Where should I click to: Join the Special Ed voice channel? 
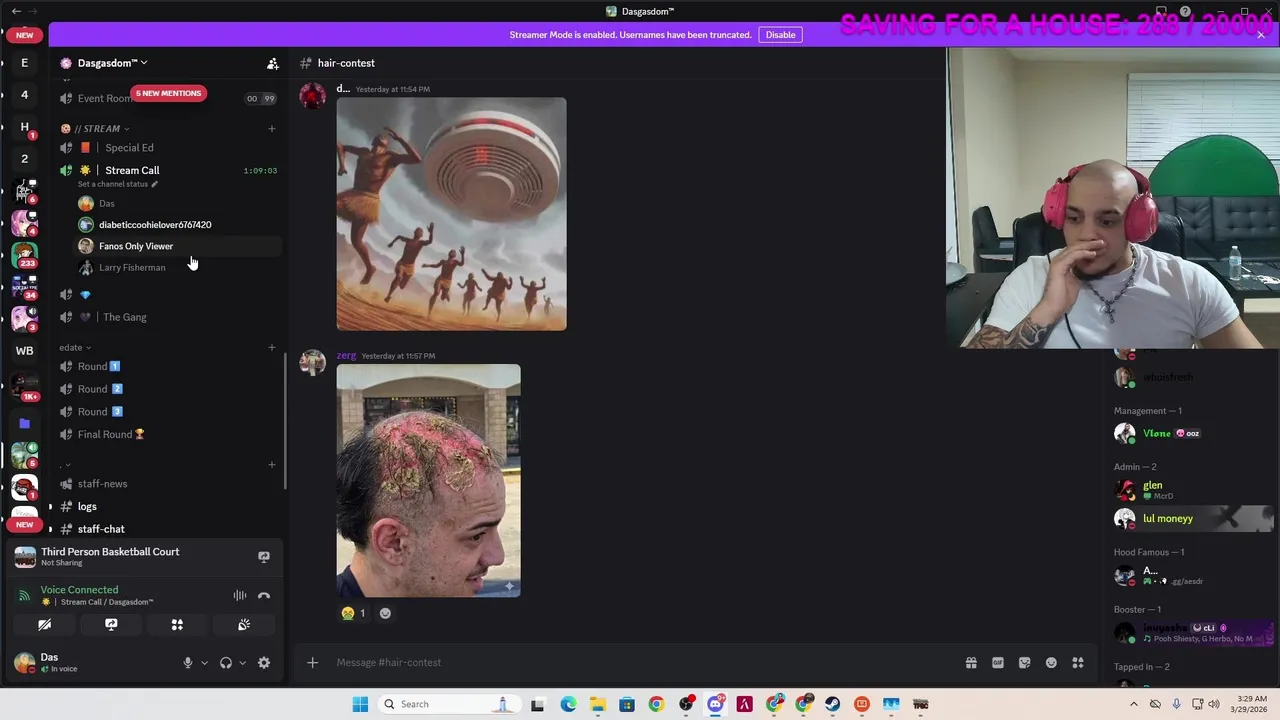coord(167,148)
